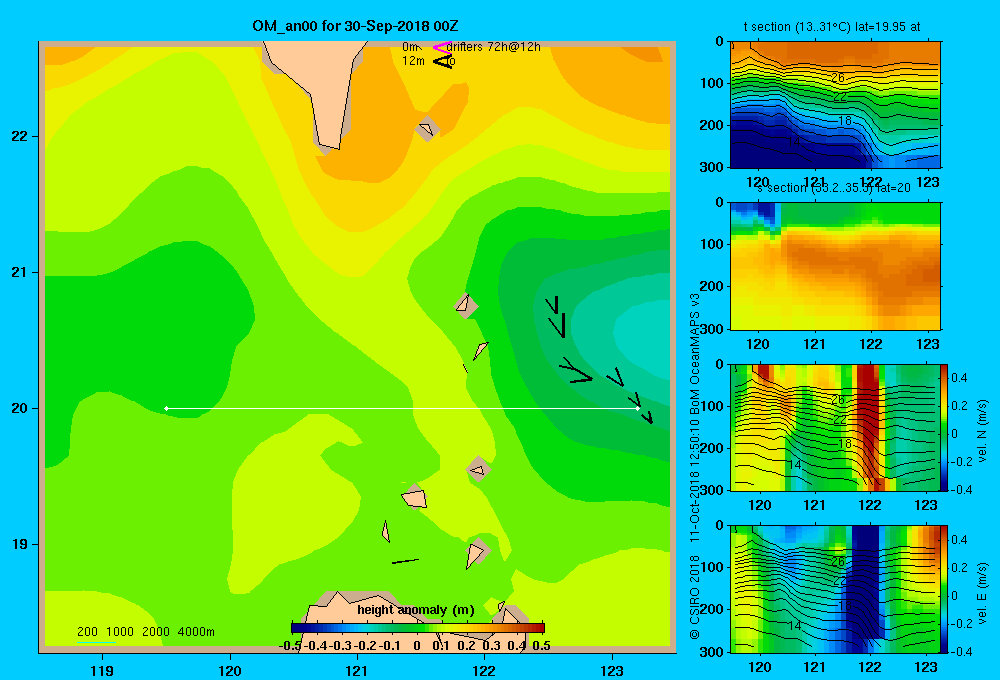
Task: Click the map title 'OM_an00 for 30-Sep-2018 00Z'
Action: coord(355,26)
